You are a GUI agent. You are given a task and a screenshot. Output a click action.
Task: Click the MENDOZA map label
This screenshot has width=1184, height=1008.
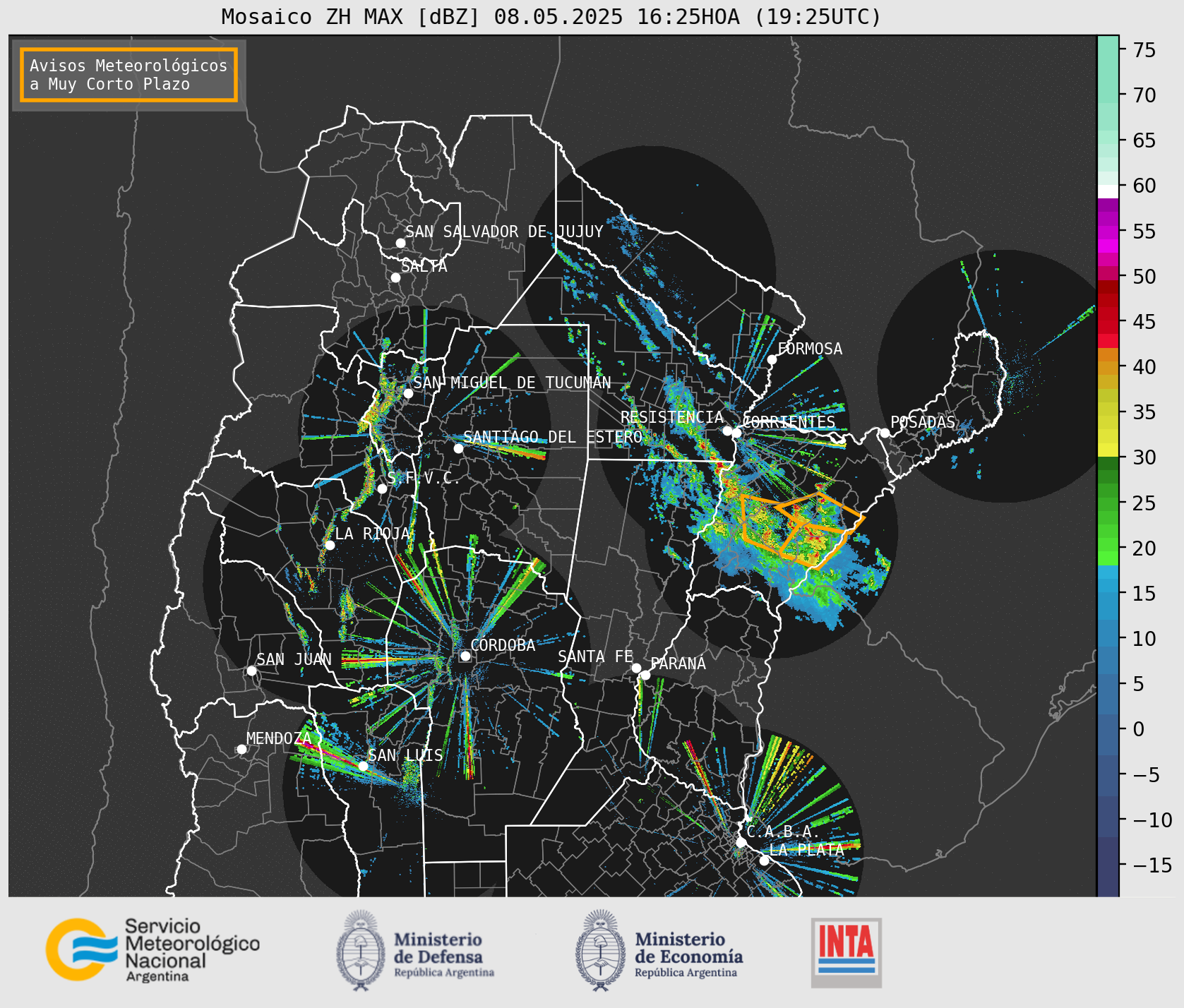279,738
